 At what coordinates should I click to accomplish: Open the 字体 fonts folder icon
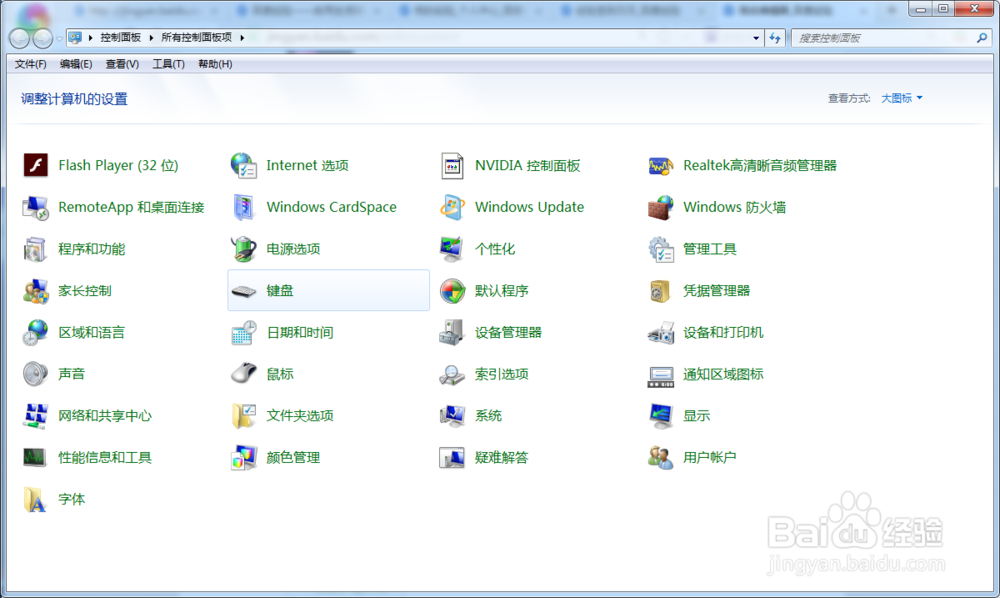[34, 499]
